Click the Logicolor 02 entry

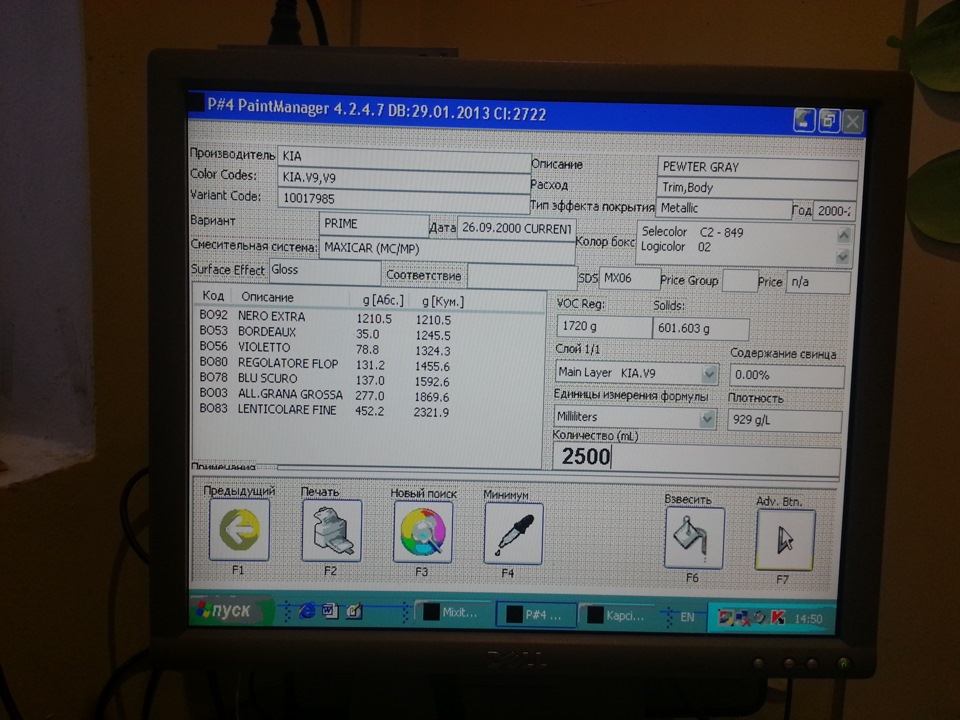(676, 247)
